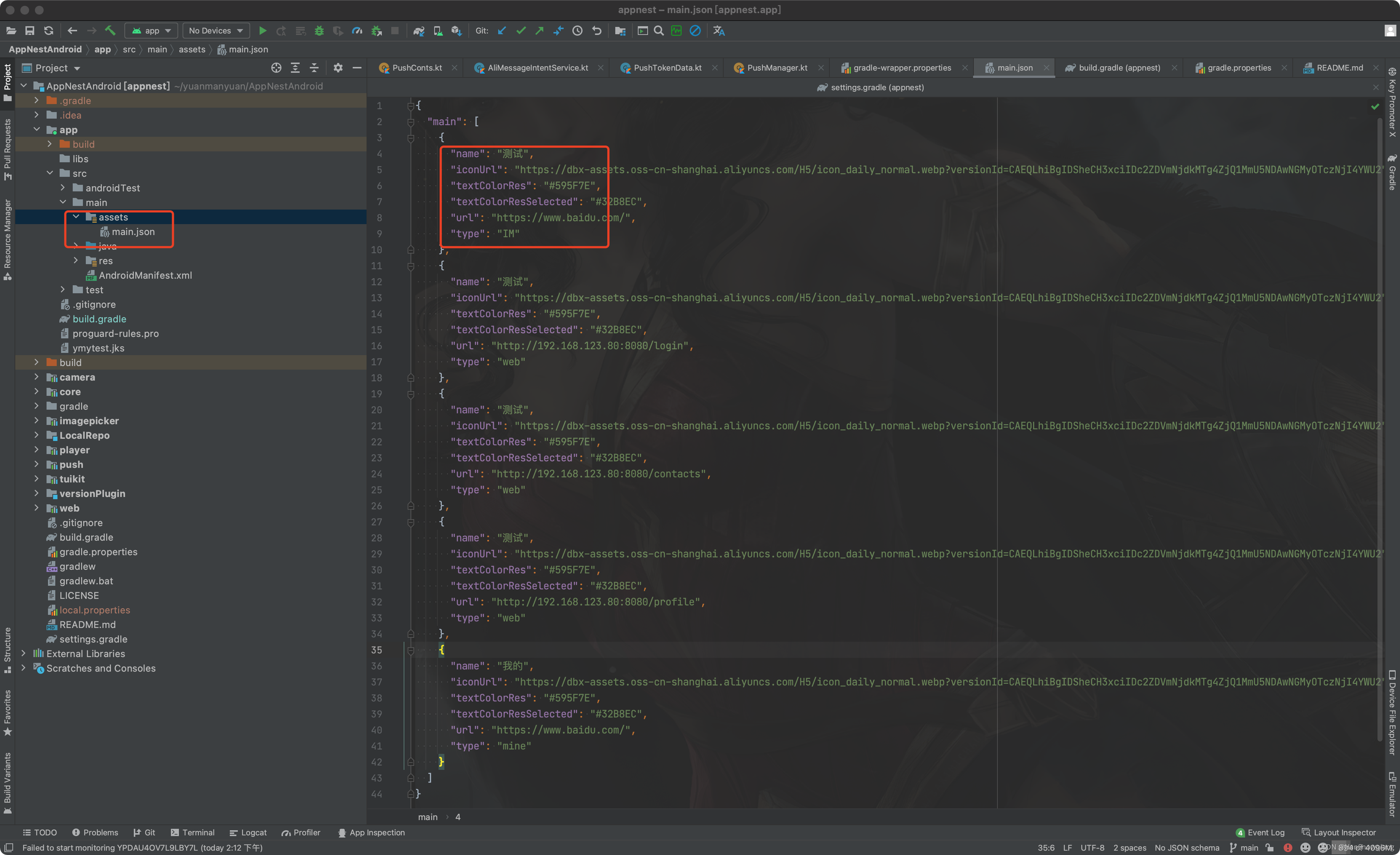Screen dimensions: 1400x855
Task: Run the app with green play button
Action: click(263, 31)
